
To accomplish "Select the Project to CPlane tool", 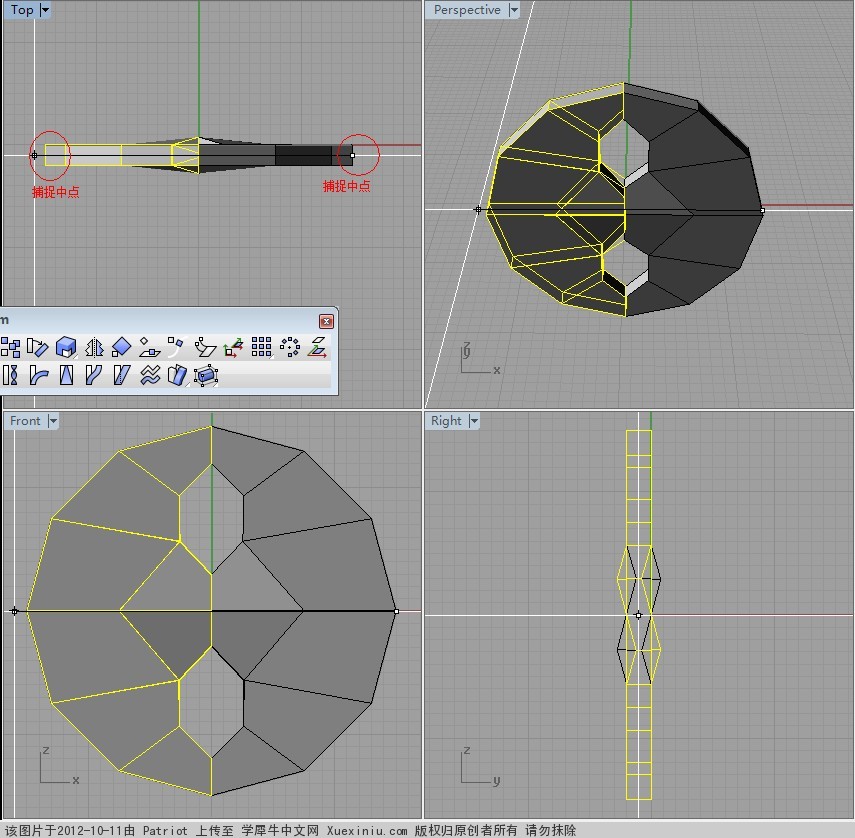I will point(317,347).
